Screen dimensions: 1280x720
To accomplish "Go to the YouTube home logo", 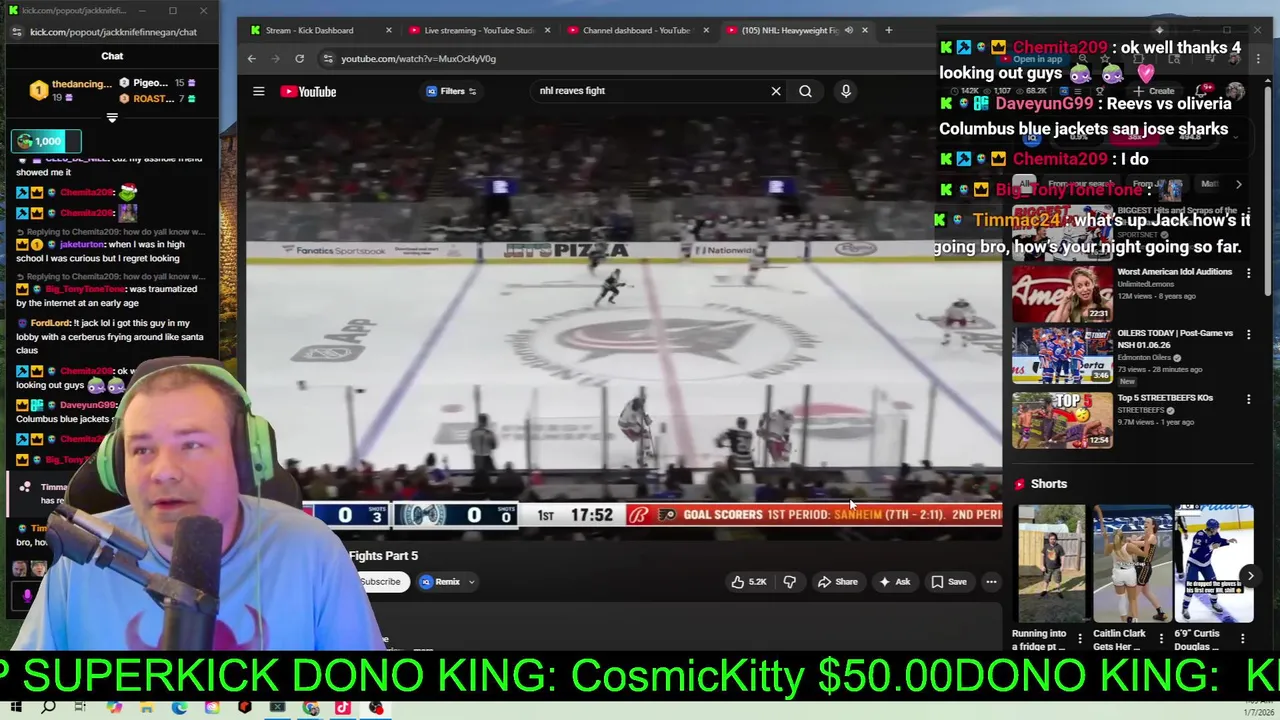I will coord(308,91).
